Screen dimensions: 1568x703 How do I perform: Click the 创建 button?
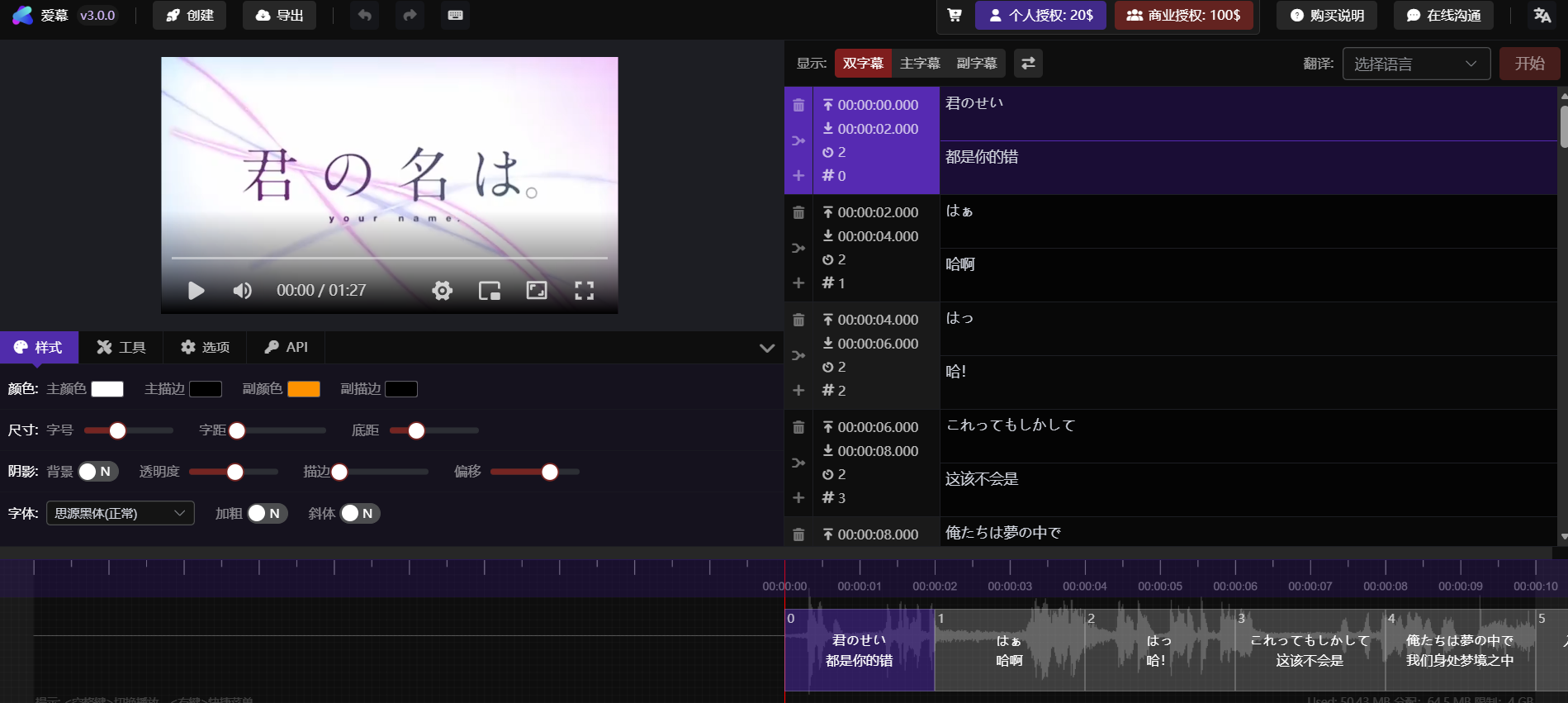click(x=189, y=15)
